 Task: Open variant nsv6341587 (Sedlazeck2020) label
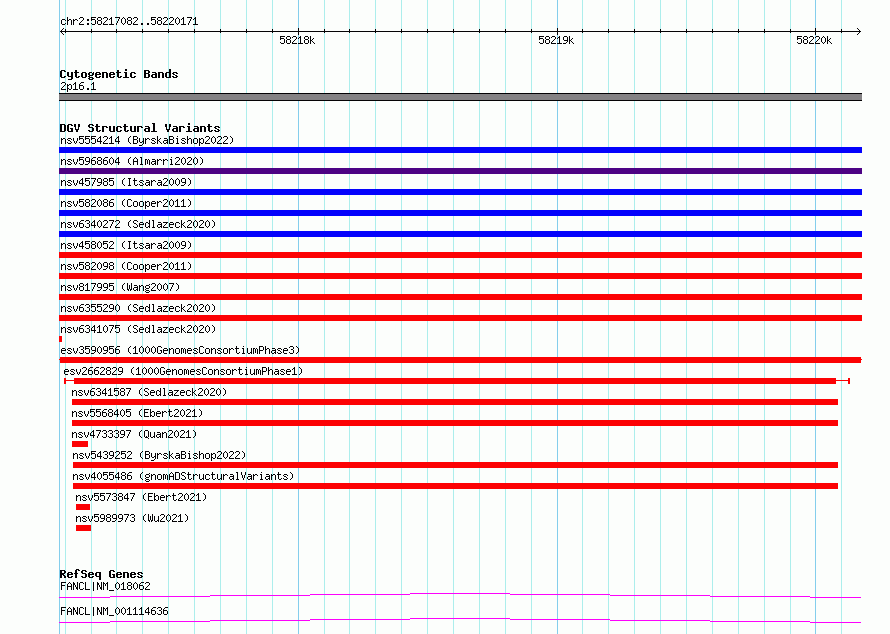(x=149, y=392)
